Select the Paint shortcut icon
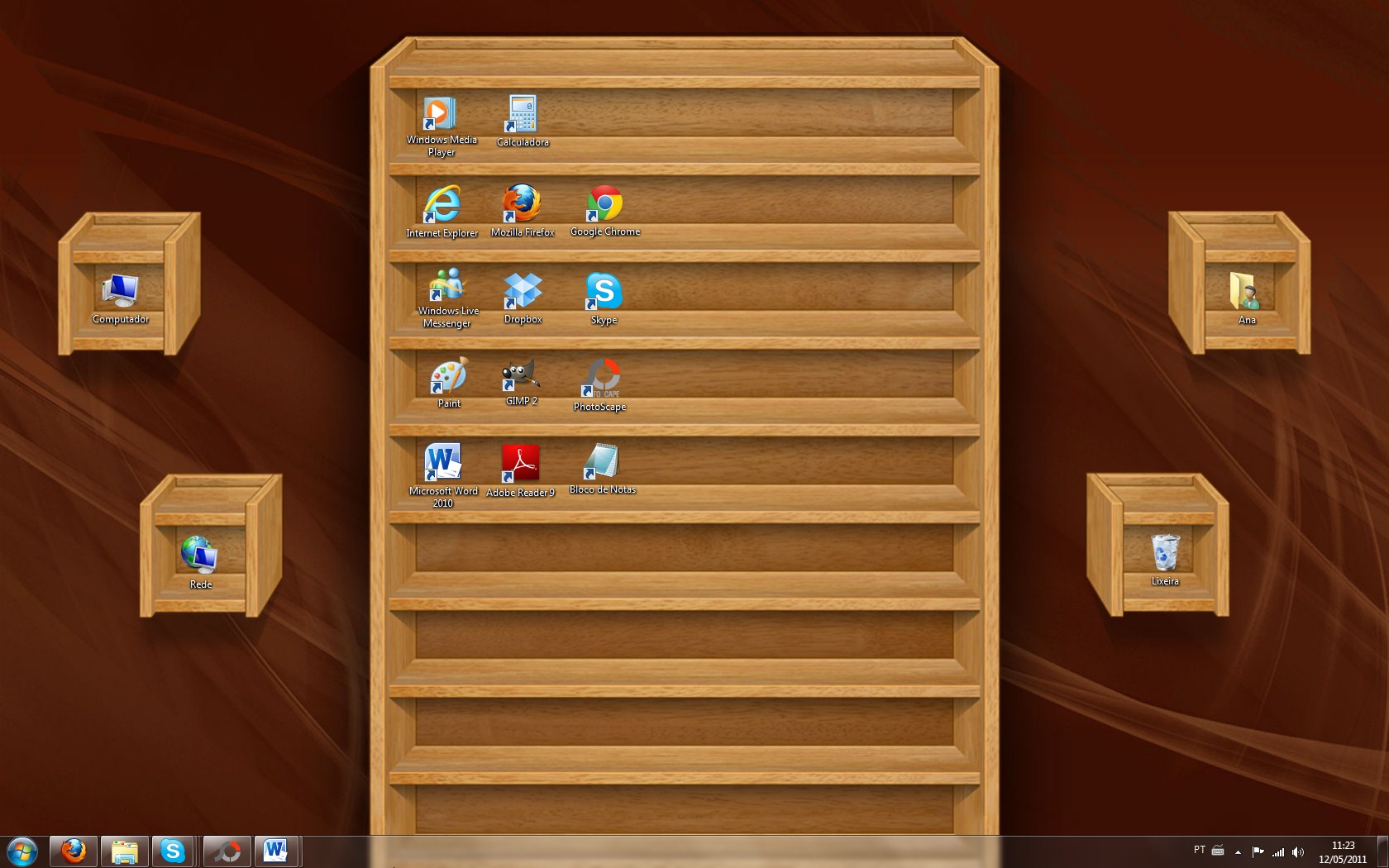The width and height of the screenshot is (1389, 868). coord(449,384)
